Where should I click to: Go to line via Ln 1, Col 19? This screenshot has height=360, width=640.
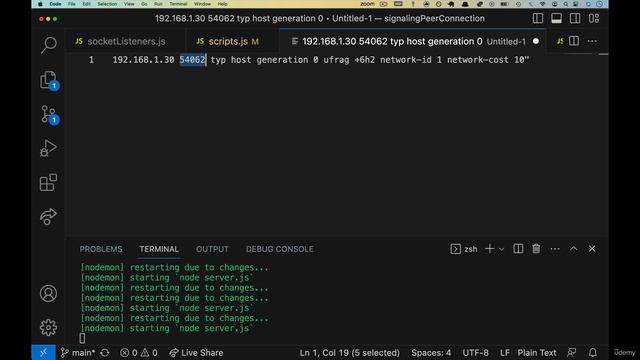point(349,353)
